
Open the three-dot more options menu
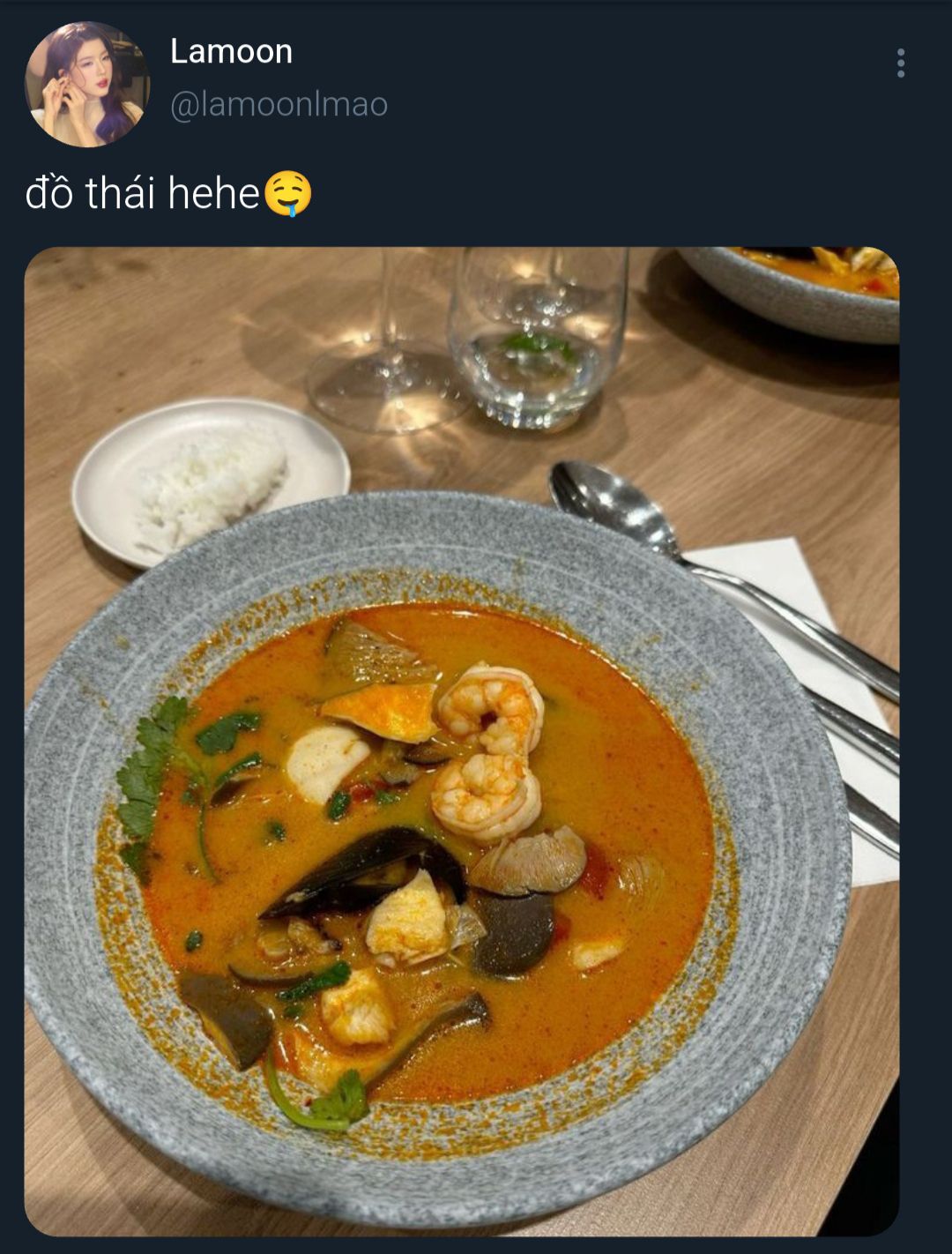coord(900,63)
